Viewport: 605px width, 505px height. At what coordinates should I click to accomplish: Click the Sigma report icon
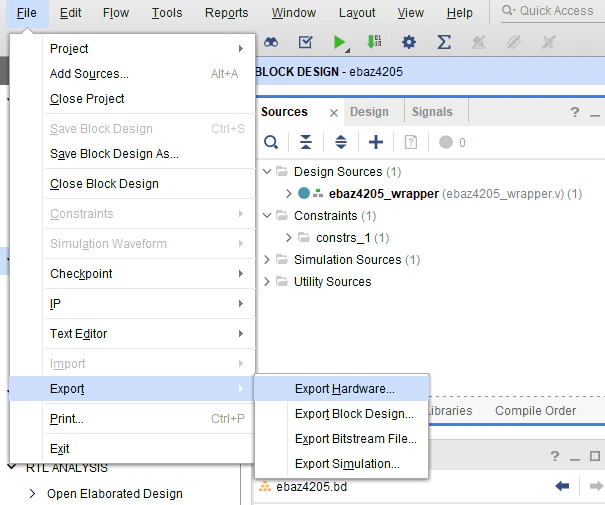pyautogui.click(x=444, y=42)
